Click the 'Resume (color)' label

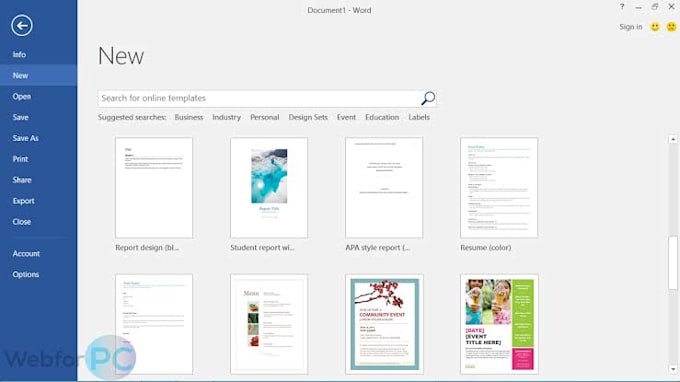click(x=486, y=248)
